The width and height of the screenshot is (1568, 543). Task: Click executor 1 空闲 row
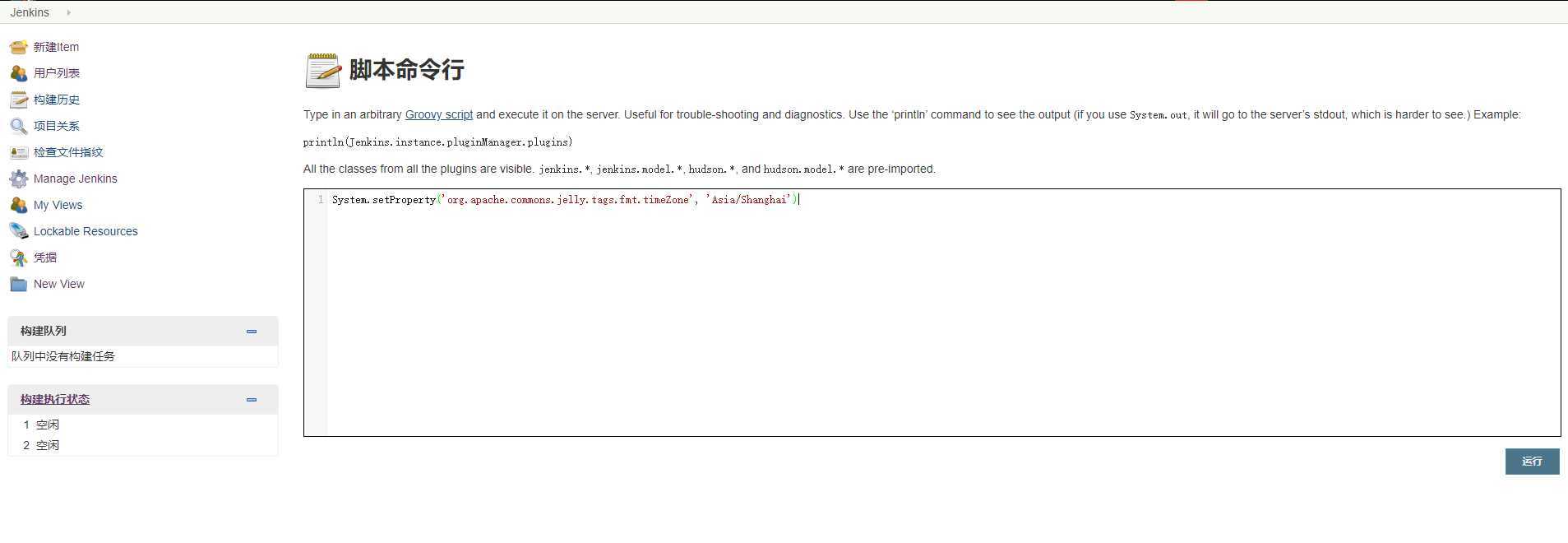tap(143, 425)
